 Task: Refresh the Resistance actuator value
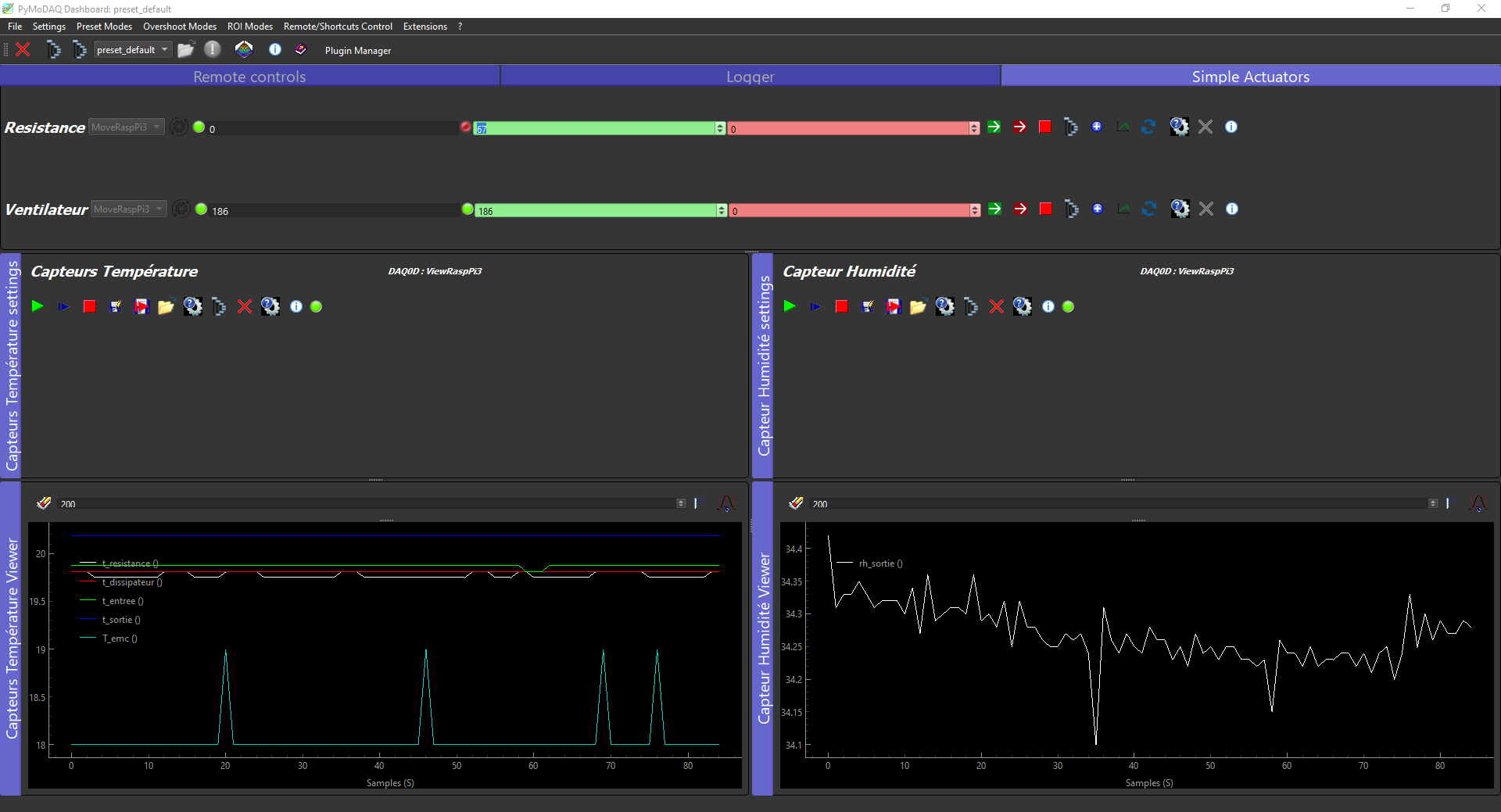coord(1148,127)
